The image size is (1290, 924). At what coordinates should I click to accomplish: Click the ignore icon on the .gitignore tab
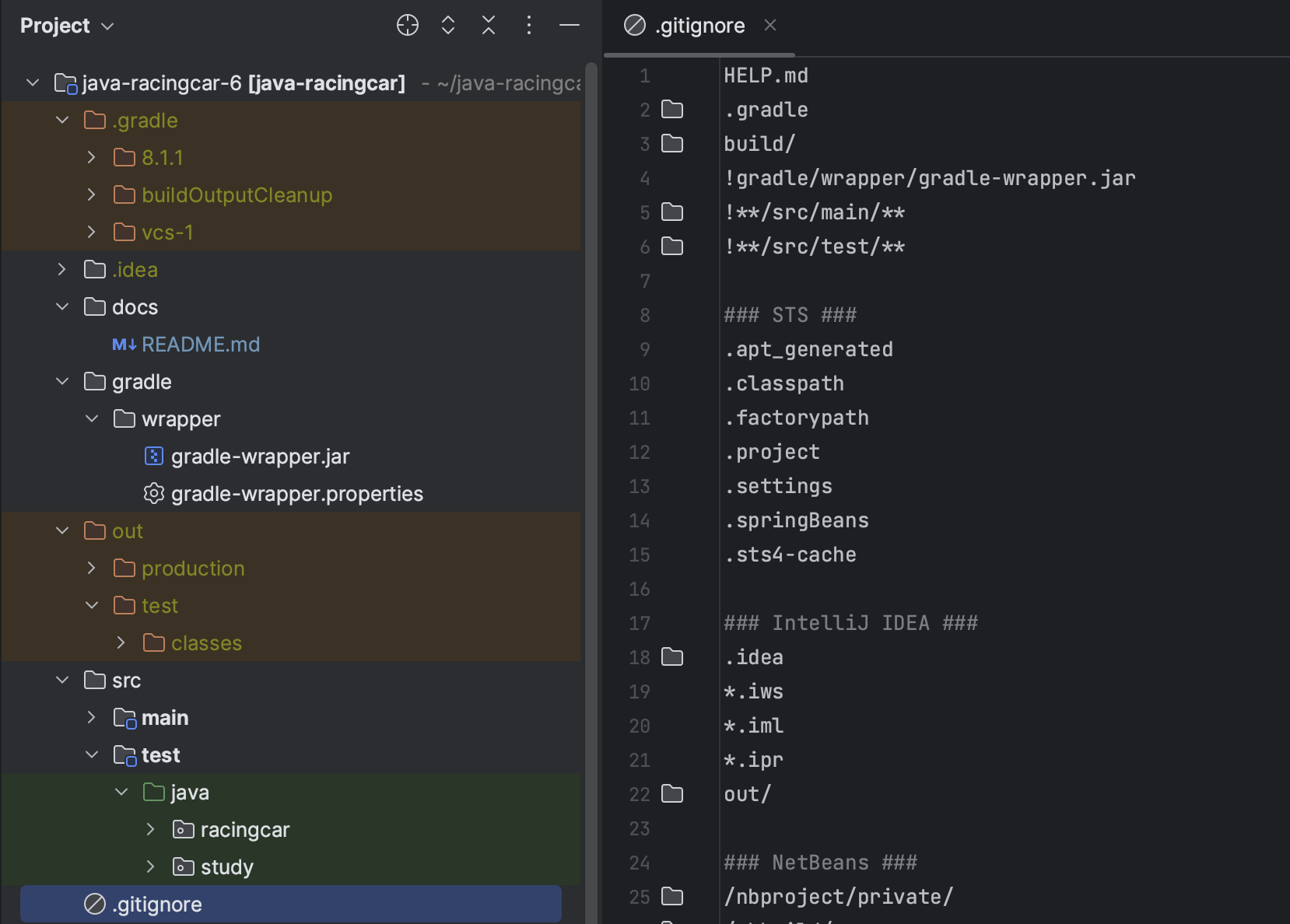click(635, 26)
